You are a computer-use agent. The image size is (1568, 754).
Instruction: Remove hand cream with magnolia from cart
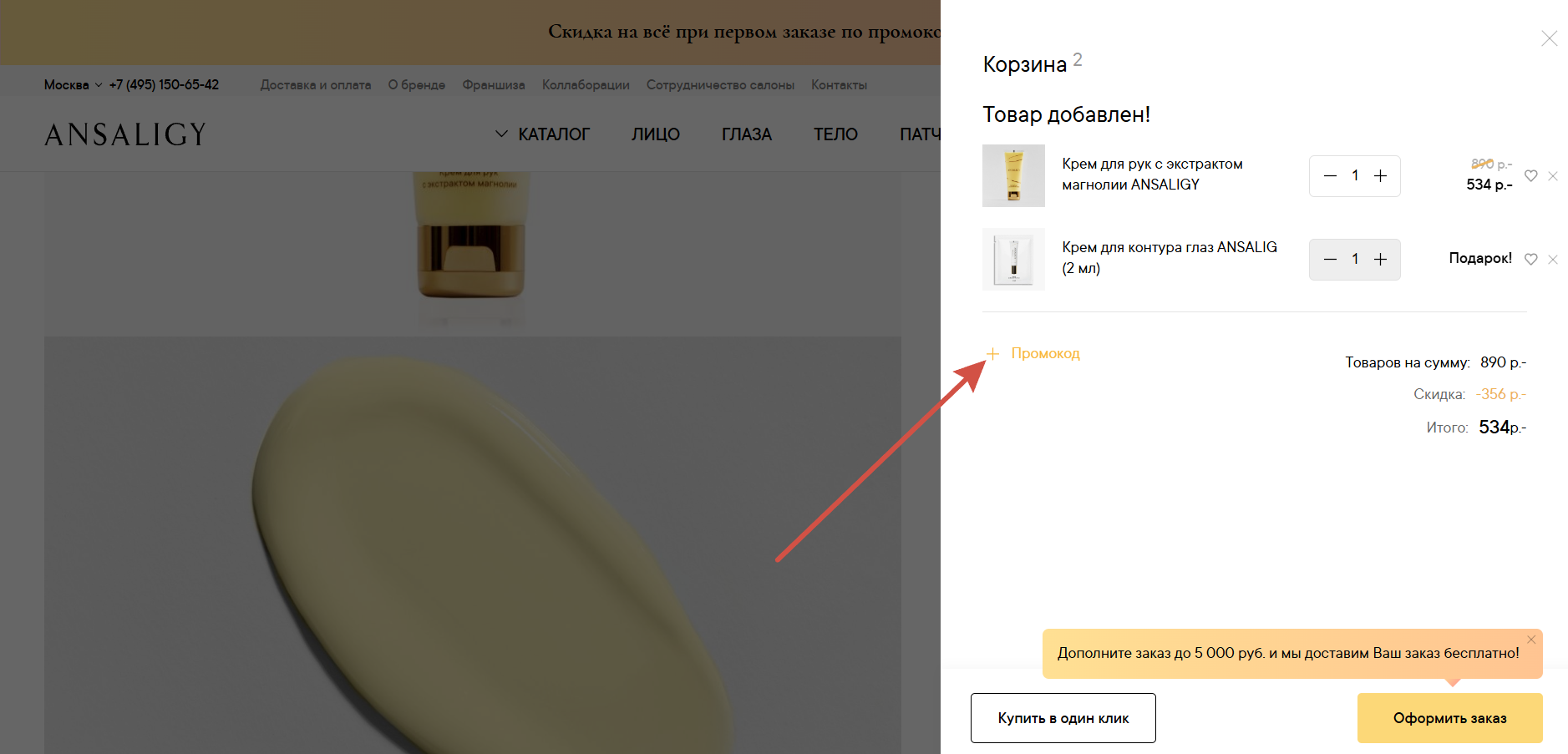pyautogui.click(x=1553, y=176)
